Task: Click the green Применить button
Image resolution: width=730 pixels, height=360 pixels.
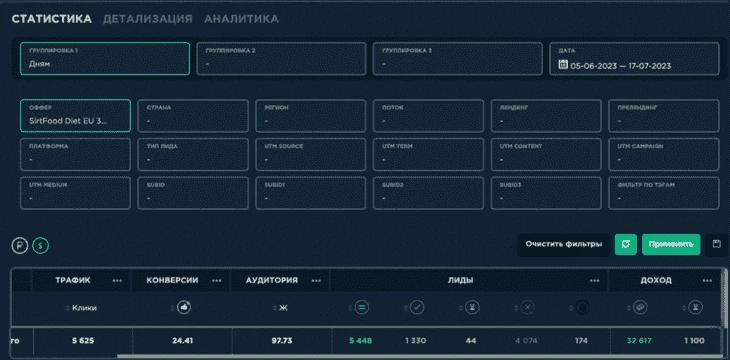Action: click(x=671, y=245)
